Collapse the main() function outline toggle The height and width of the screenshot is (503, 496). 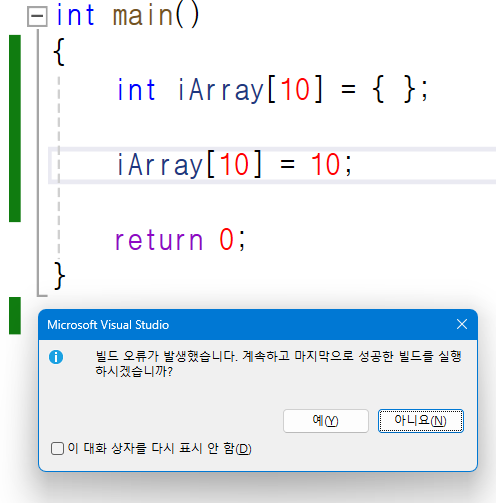[37, 16]
